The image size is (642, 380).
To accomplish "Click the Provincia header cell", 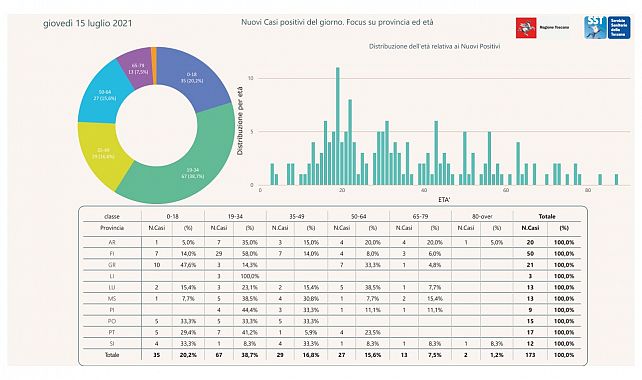I will click(x=112, y=228).
